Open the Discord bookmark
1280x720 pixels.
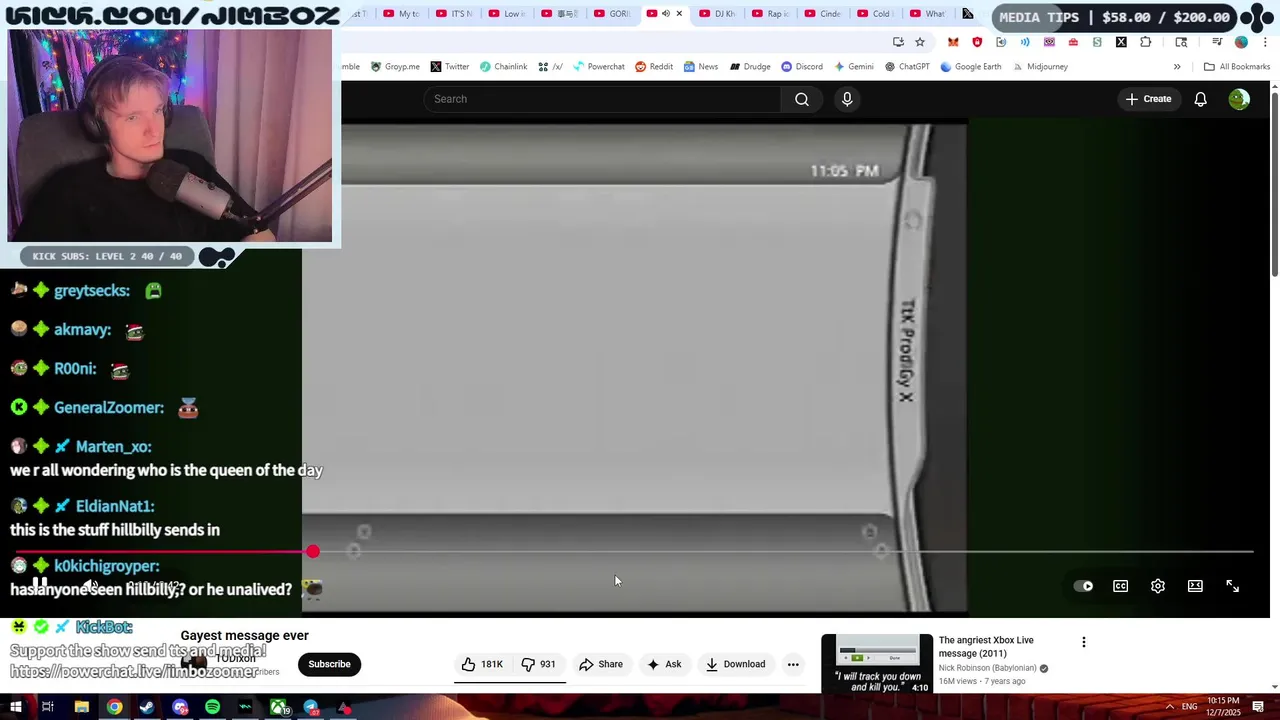pyautogui.click(x=801, y=67)
